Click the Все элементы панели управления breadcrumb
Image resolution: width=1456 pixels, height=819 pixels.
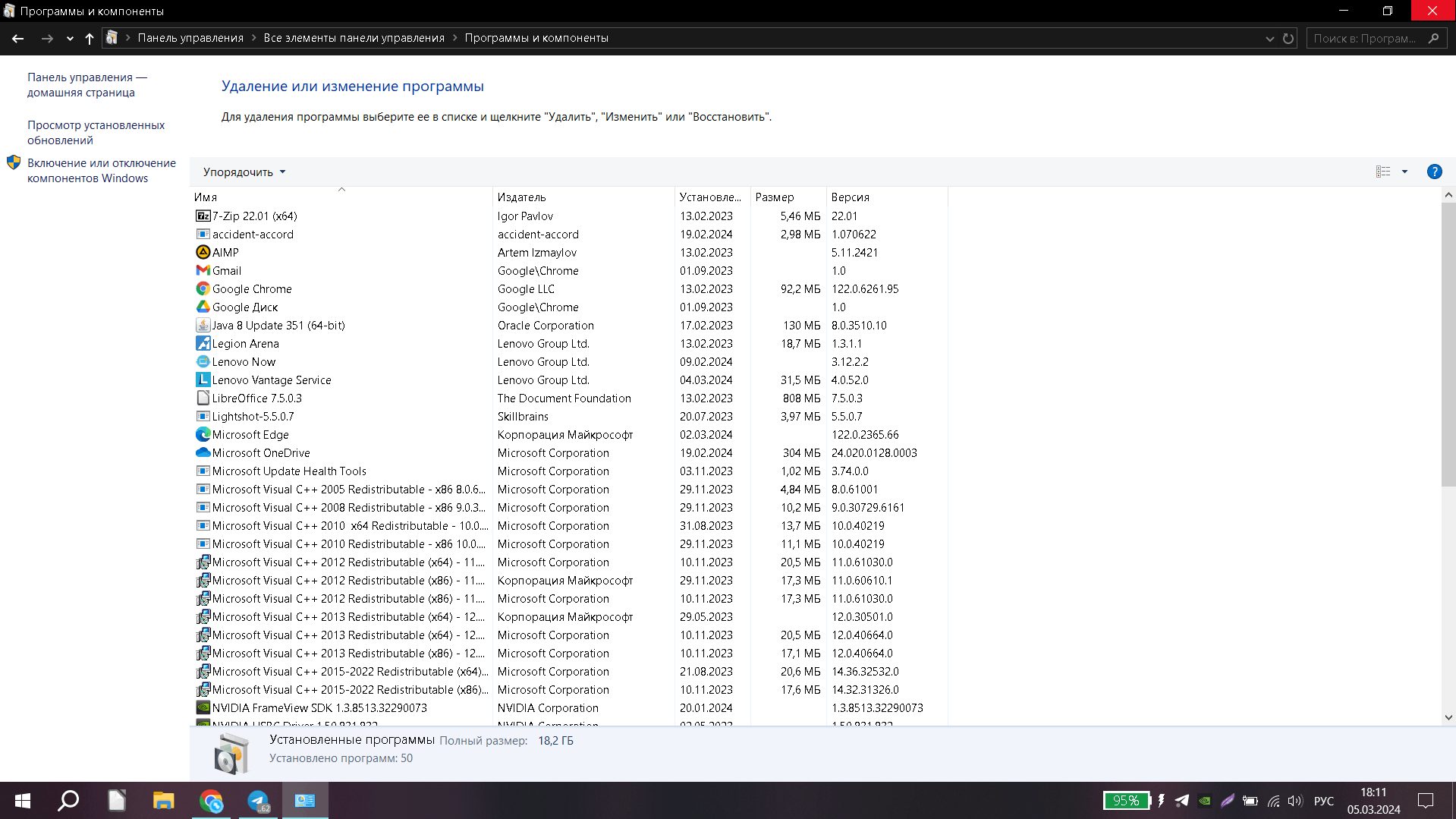click(x=354, y=38)
